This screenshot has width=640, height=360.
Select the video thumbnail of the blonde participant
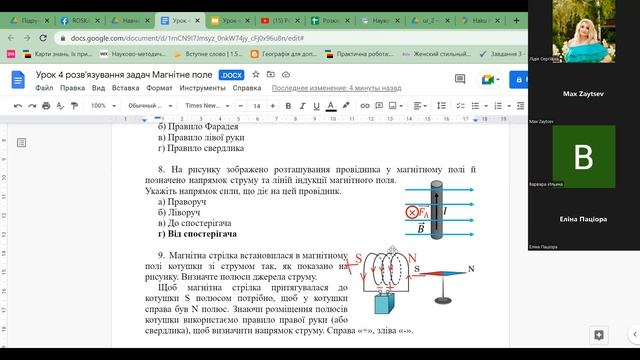(x=584, y=31)
